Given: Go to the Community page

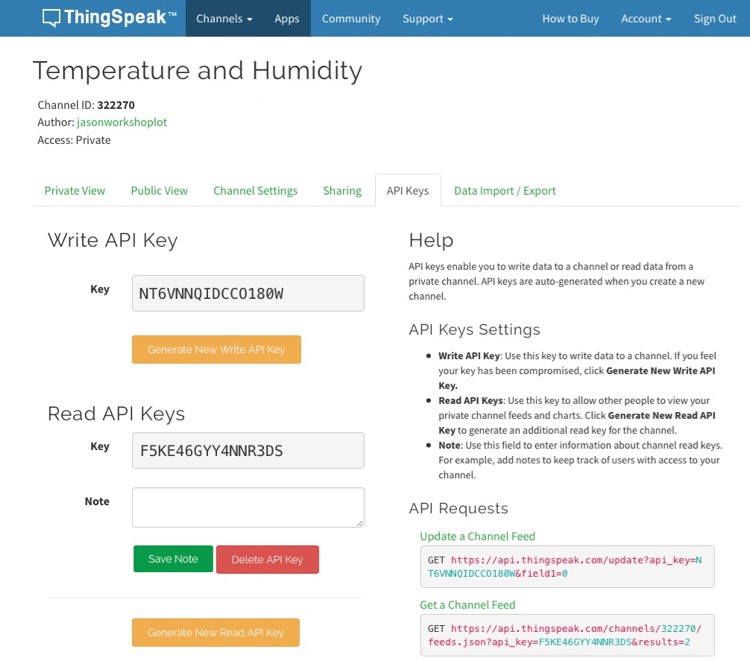Looking at the screenshot, I should click(351, 19).
